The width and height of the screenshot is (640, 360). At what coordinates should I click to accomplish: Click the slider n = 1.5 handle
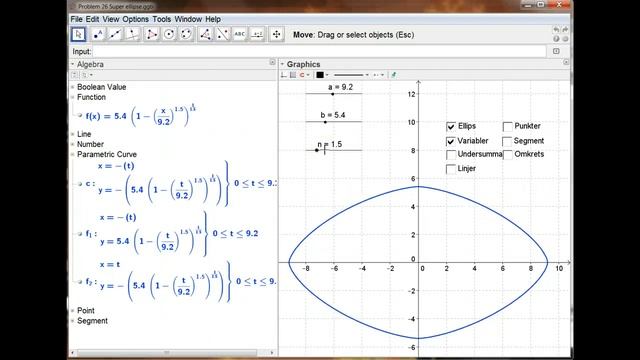(317, 150)
